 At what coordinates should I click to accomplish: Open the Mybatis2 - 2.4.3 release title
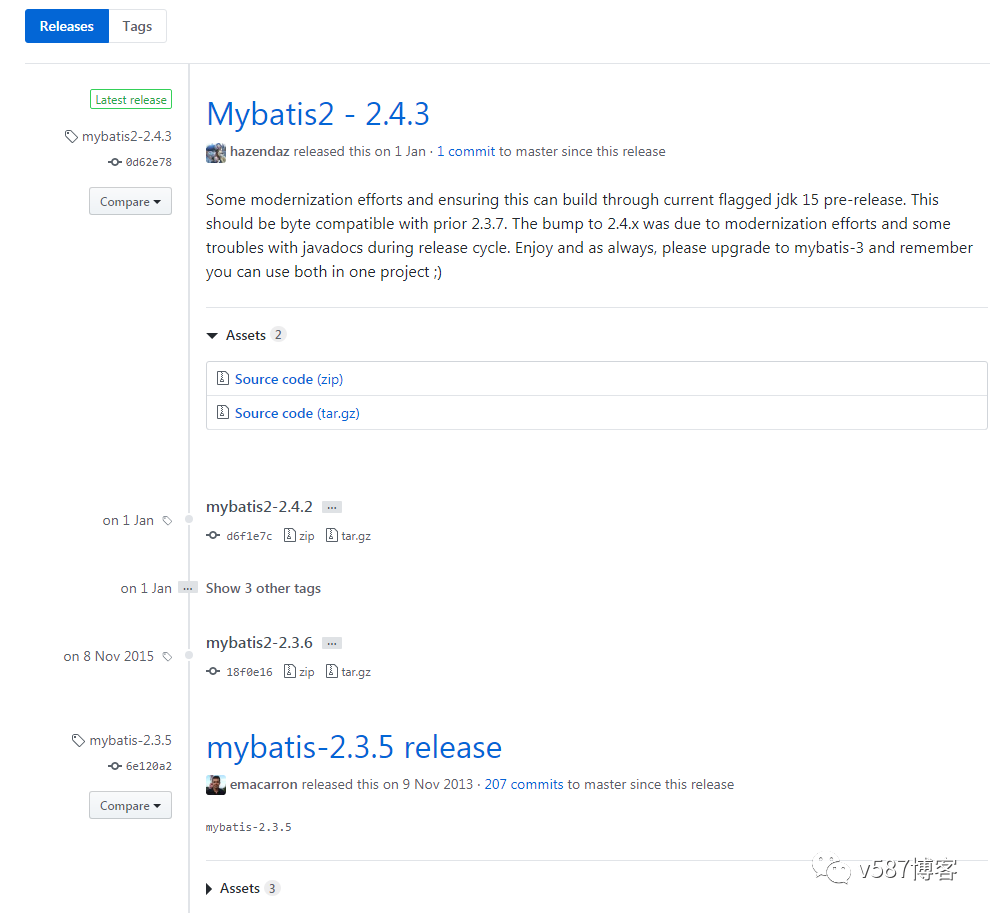pos(318,114)
